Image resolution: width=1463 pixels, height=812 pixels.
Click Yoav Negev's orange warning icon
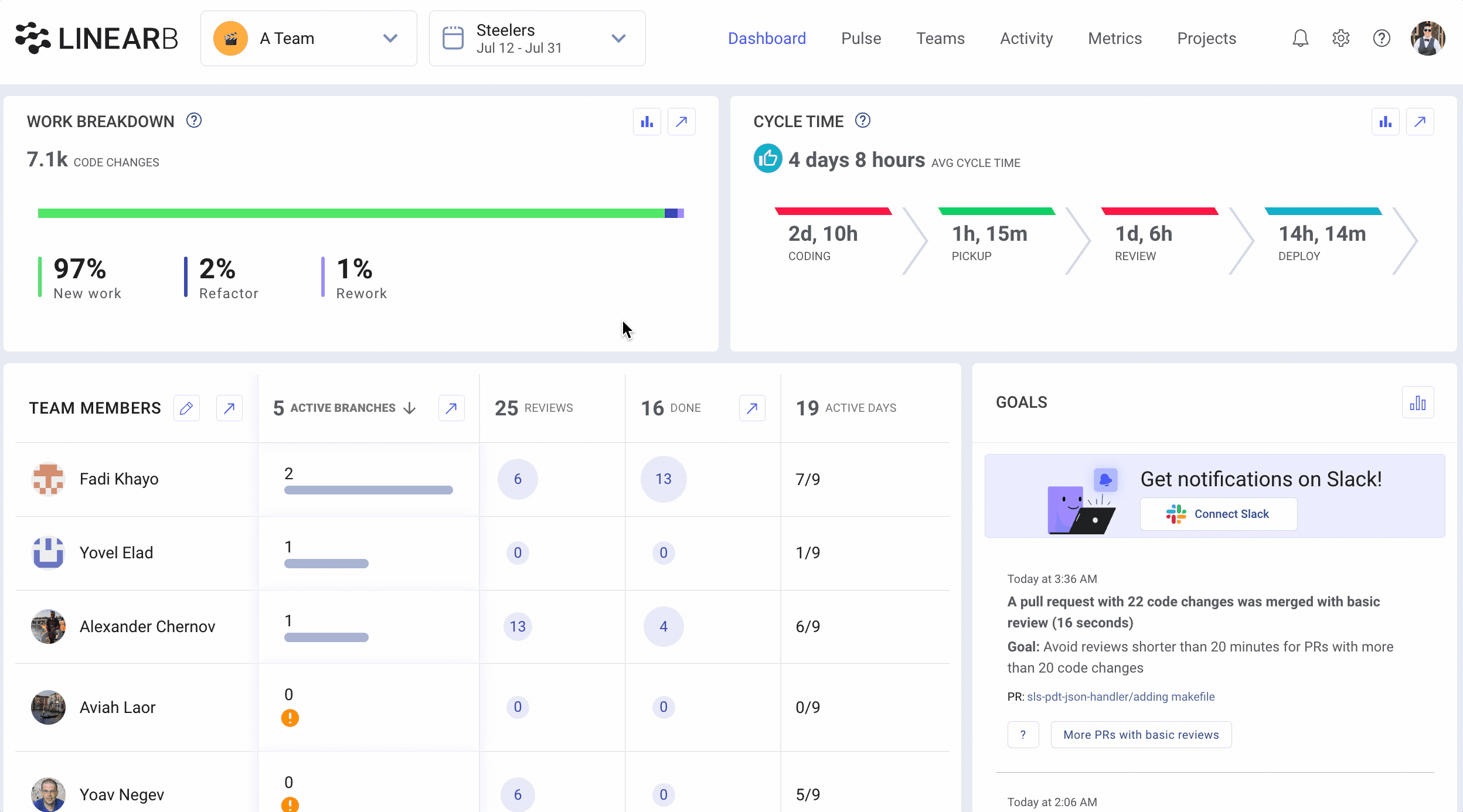pyautogui.click(x=290, y=804)
